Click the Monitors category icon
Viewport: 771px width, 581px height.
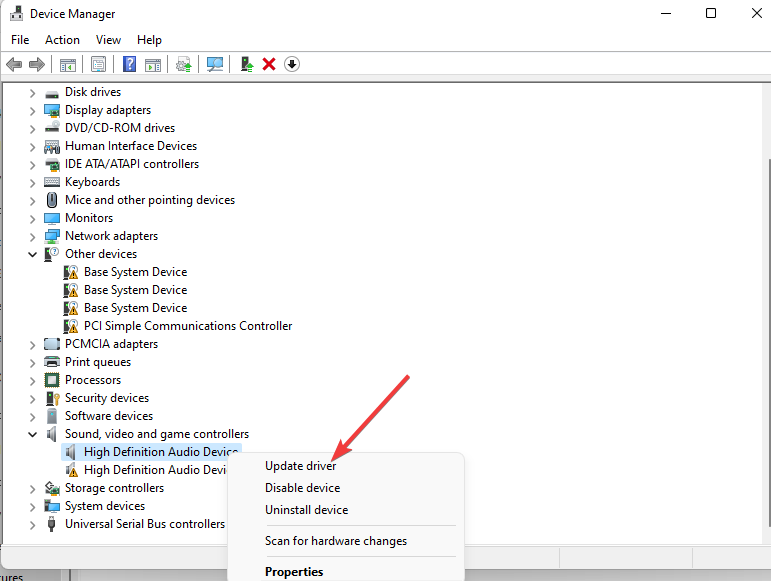tap(52, 218)
